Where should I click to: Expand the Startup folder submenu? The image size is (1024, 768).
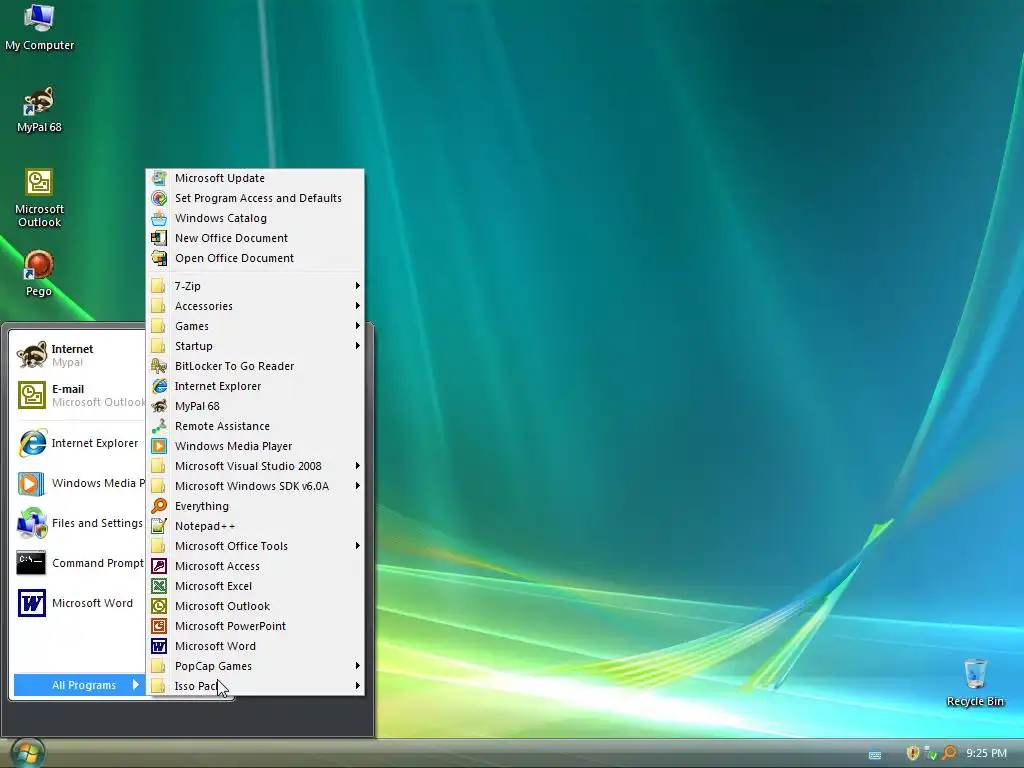(x=255, y=346)
